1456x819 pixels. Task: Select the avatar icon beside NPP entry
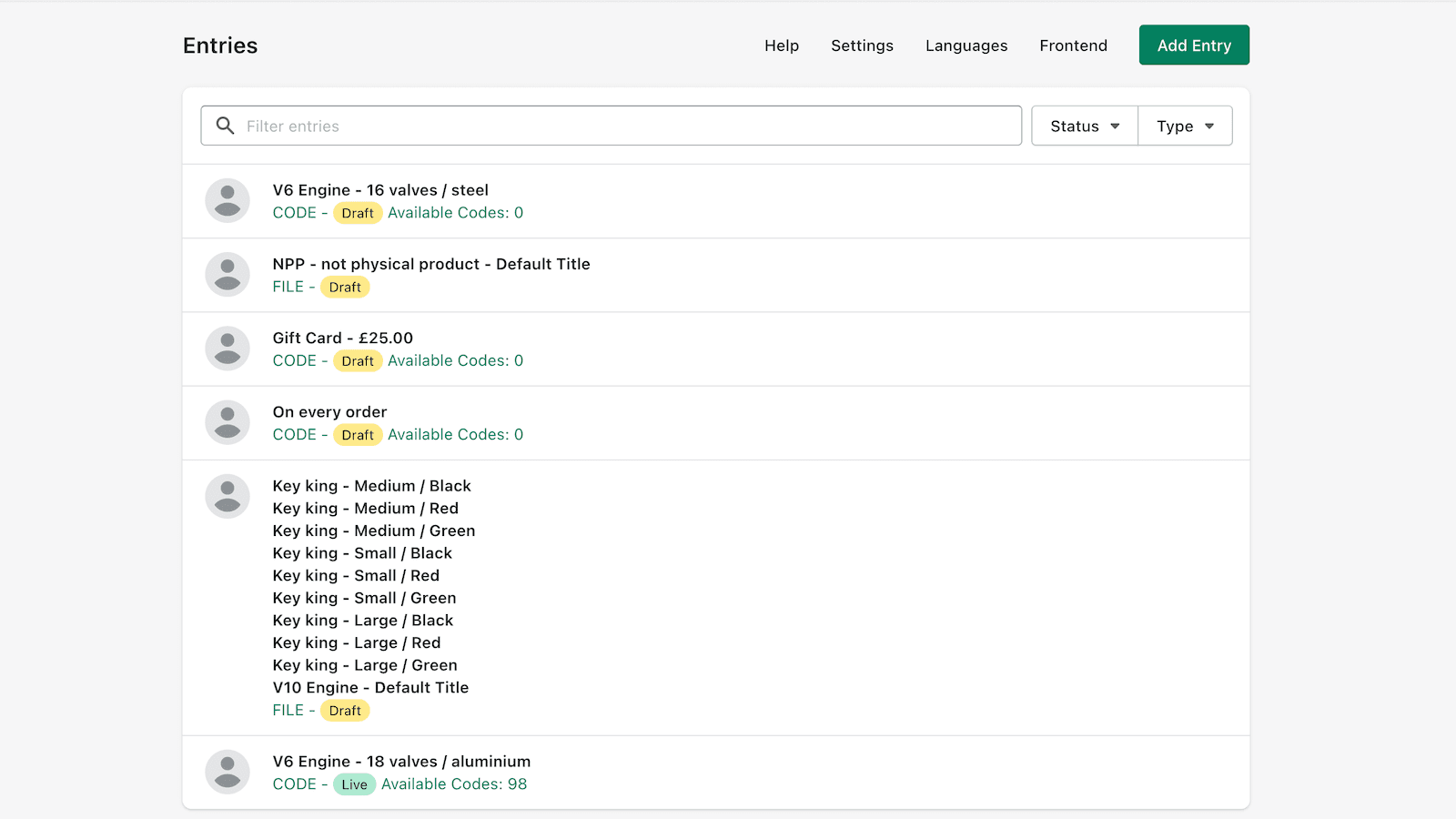[227, 274]
